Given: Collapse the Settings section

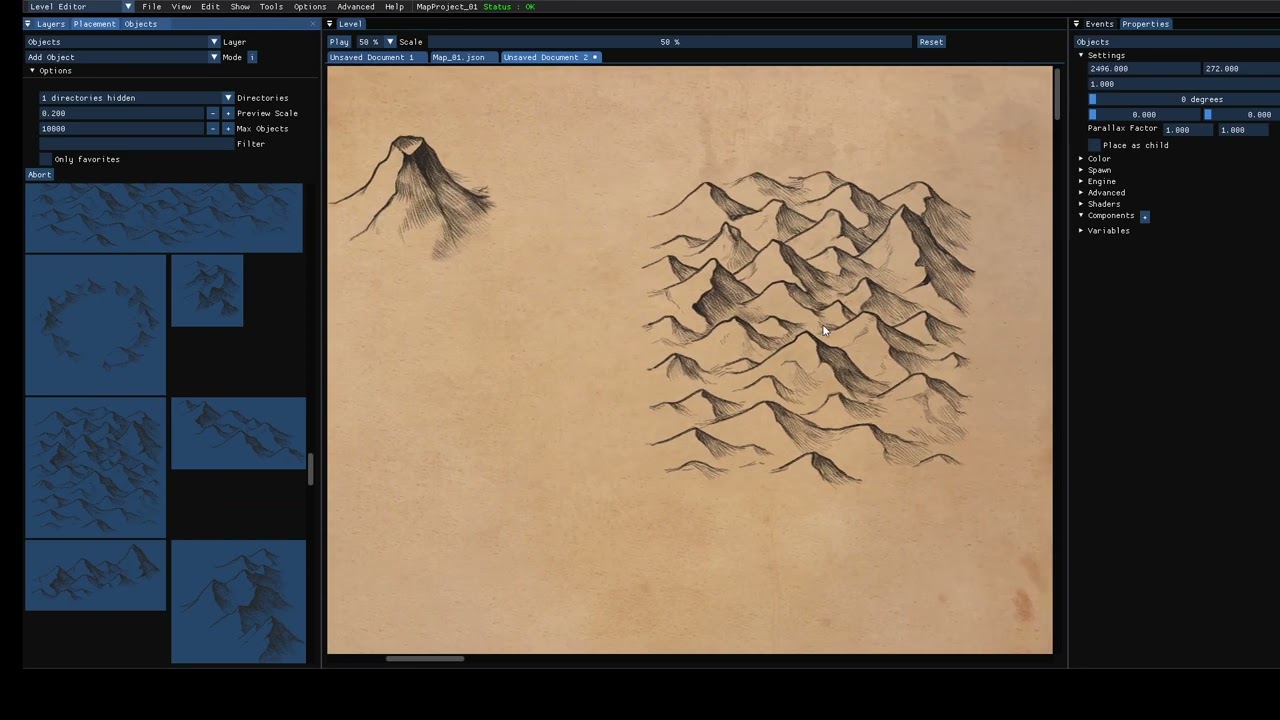Looking at the screenshot, I should [x=1081, y=55].
